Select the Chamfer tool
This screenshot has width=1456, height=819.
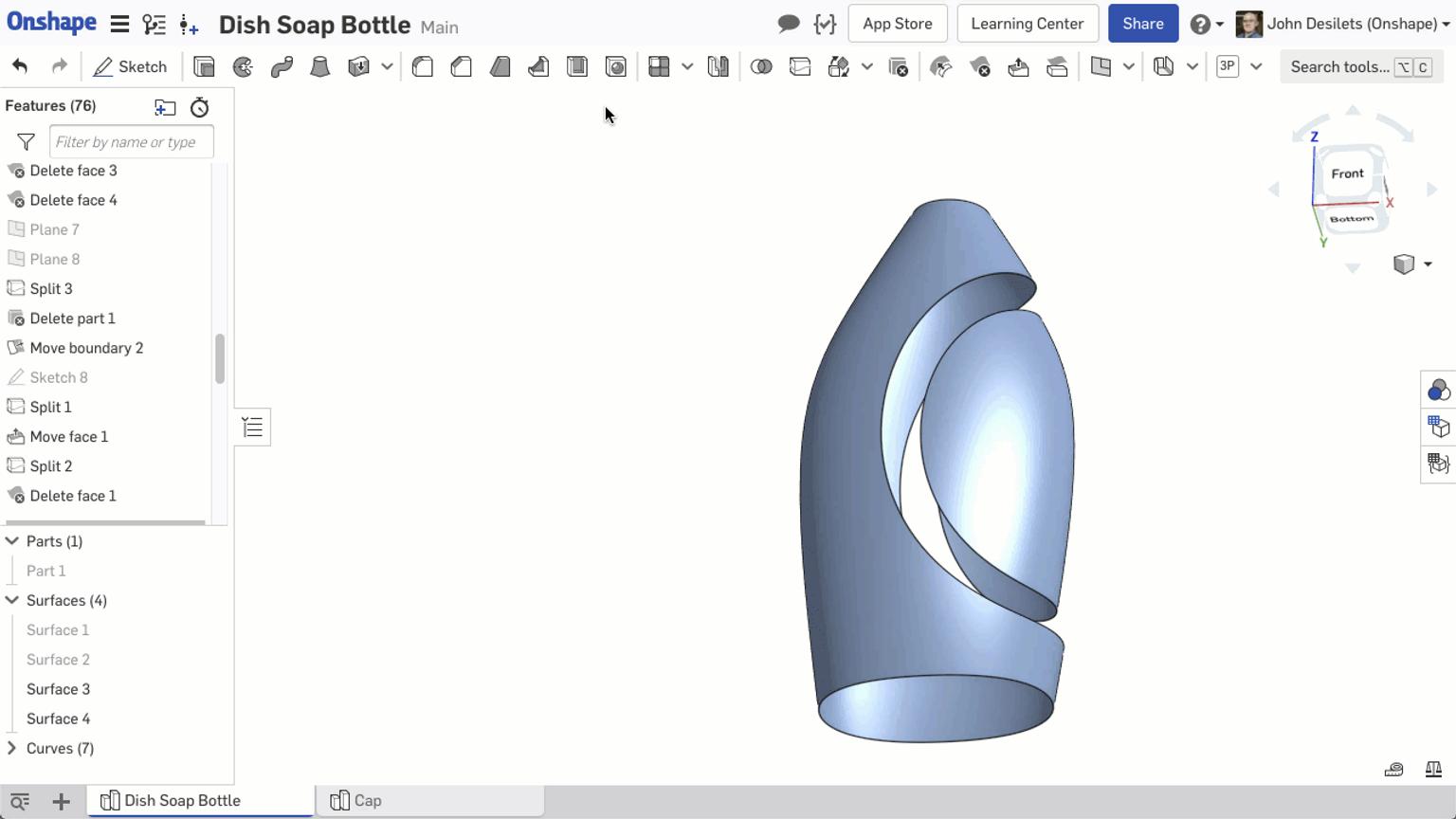[462, 66]
